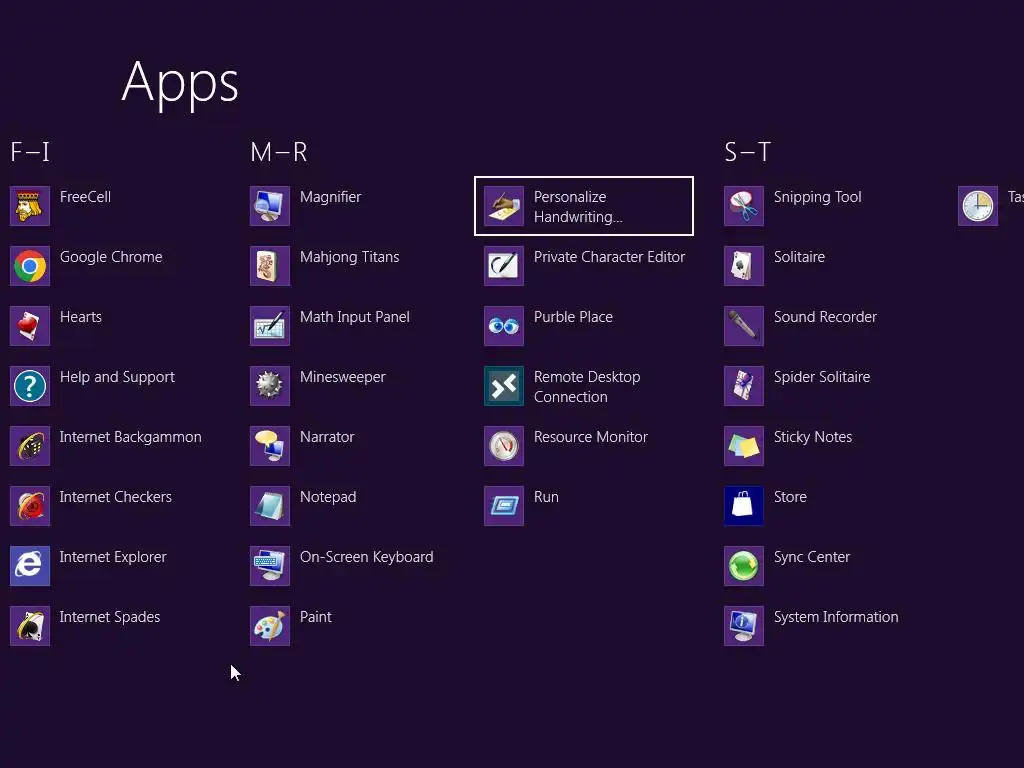Click the Narrator label
The height and width of the screenshot is (768, 1024).
[327, 437]
